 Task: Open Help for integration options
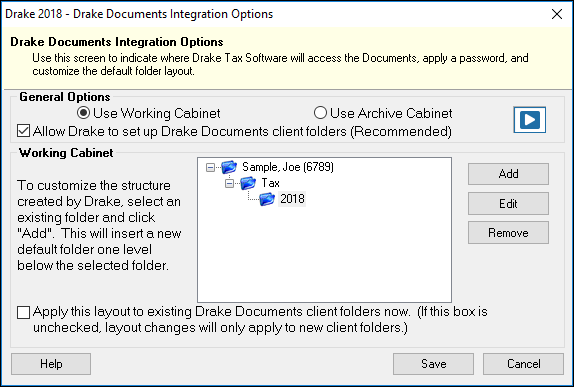[x=51, y=364]
